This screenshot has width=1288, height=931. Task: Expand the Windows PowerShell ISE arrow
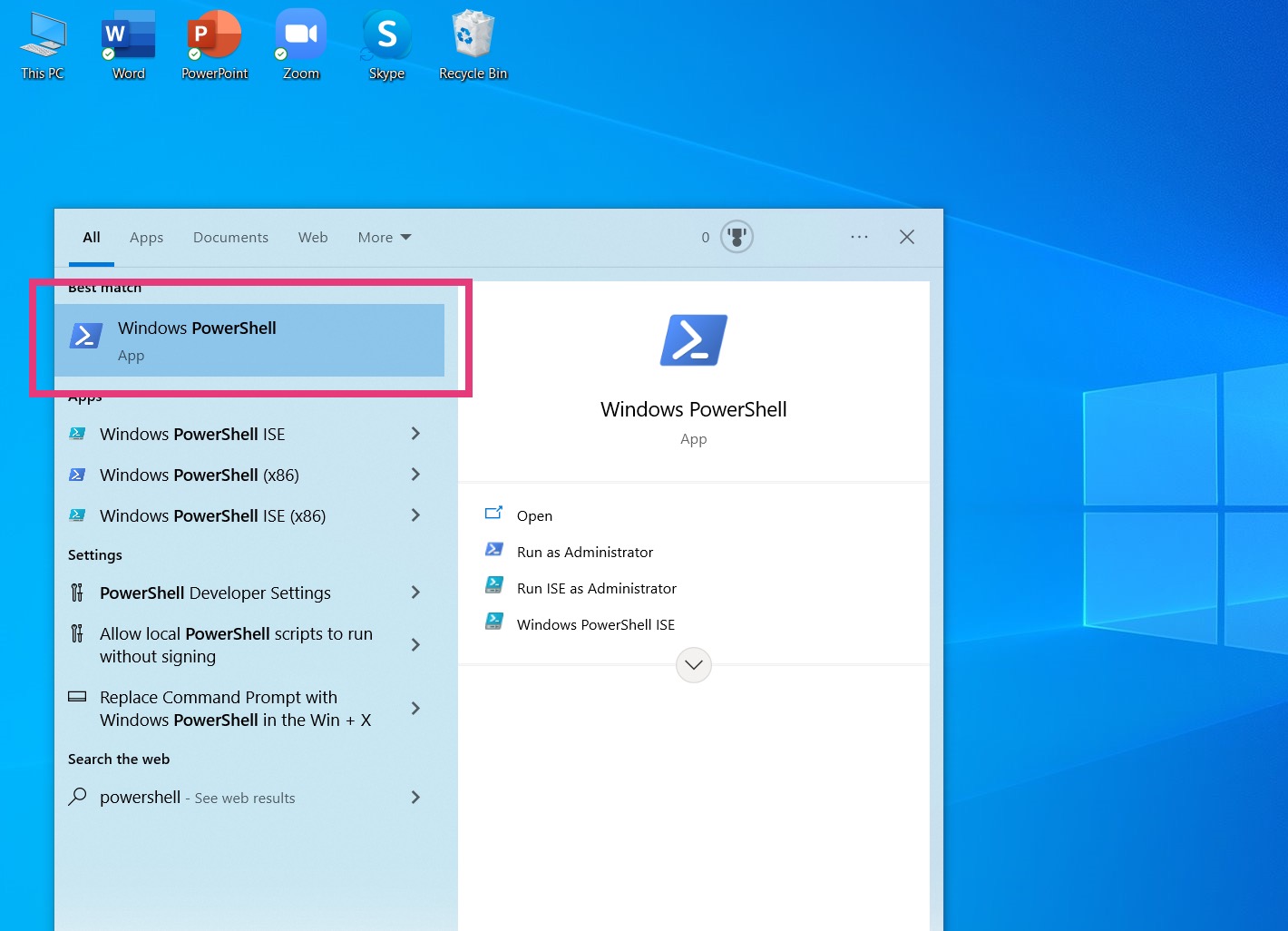[415, 434]
